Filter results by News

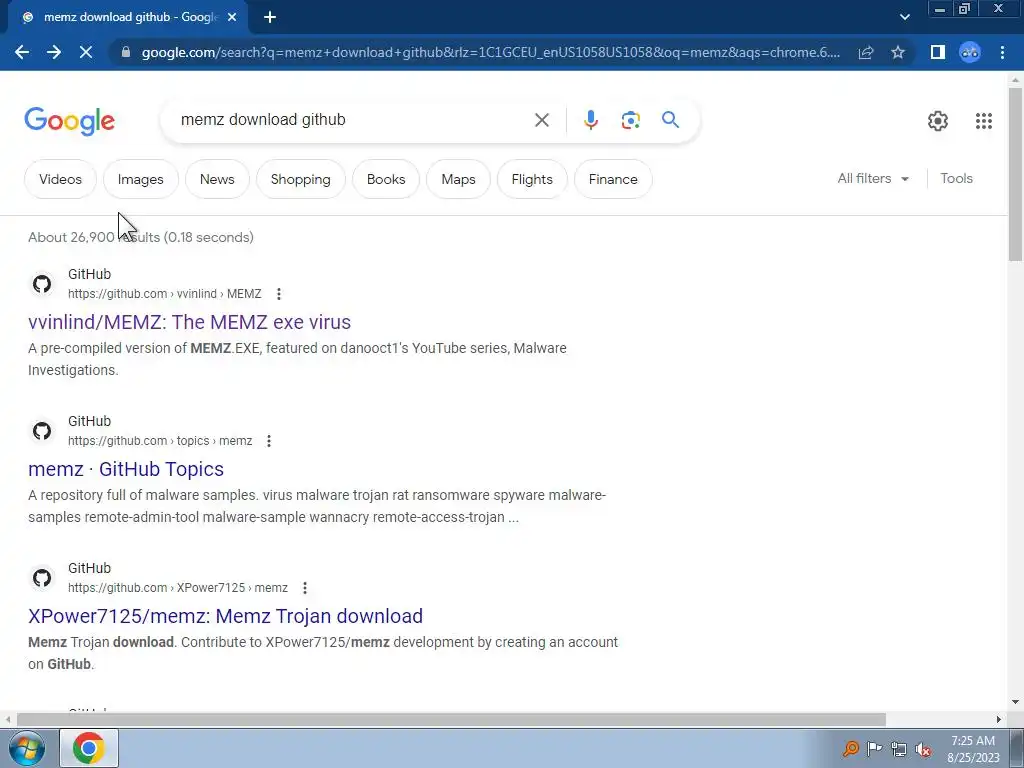coord(217,179)
